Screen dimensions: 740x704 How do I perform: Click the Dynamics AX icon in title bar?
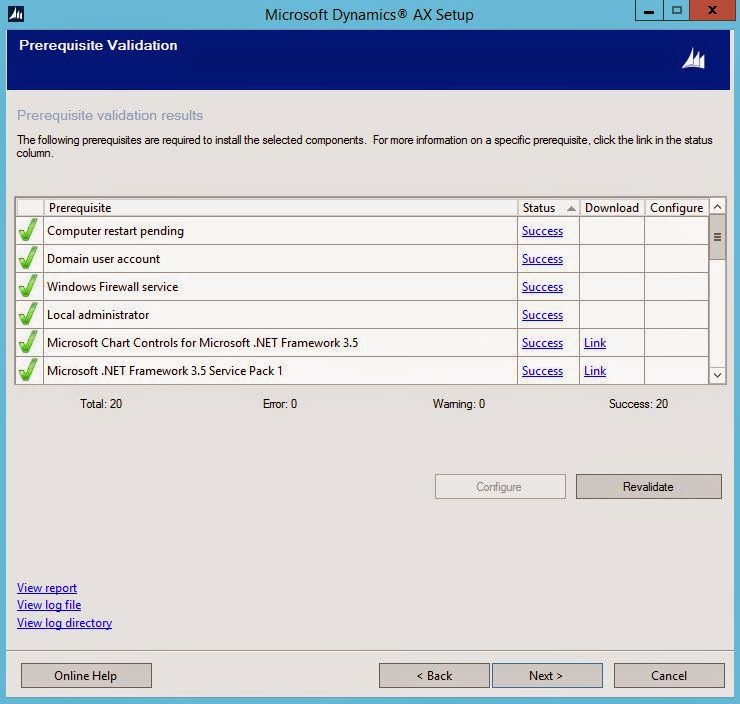(16, 14)
